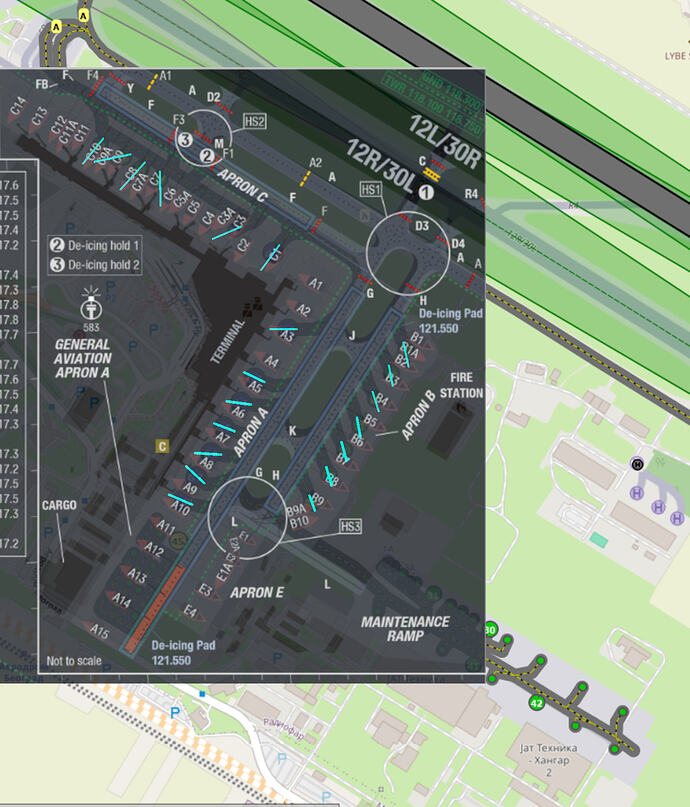Click the 'GENERAL AVIATION APRON A' label
The height and width of the screenshot is (807, 690).
(x=83, y=358)
